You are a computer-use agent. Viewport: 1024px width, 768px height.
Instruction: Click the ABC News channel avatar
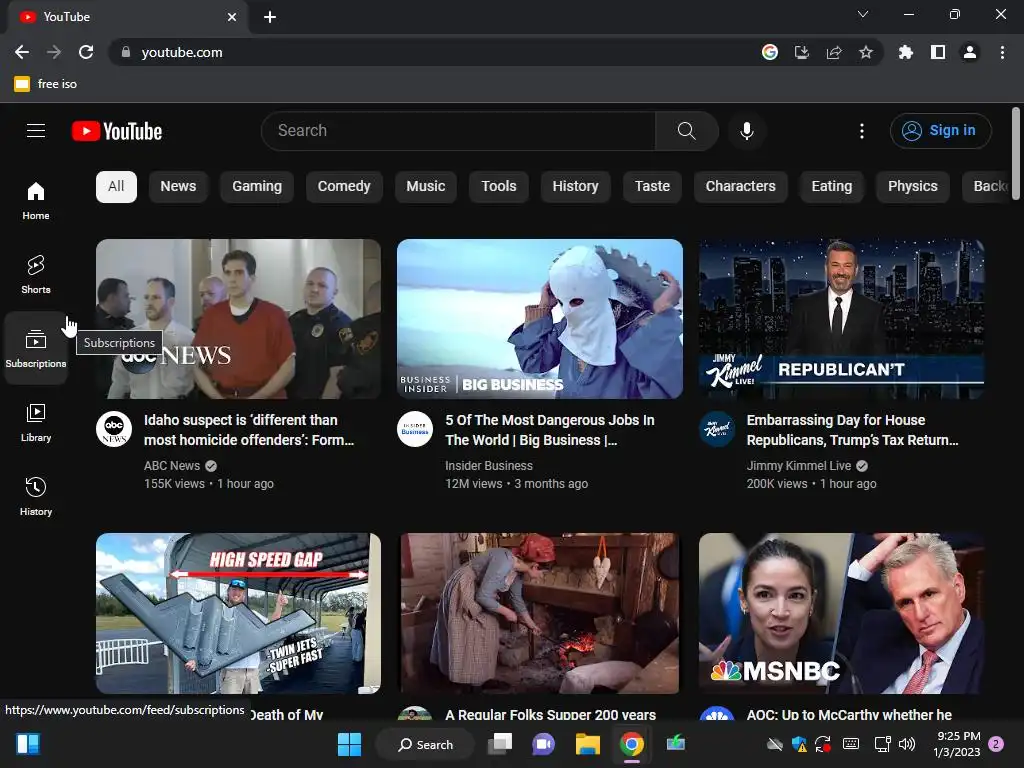114,429
